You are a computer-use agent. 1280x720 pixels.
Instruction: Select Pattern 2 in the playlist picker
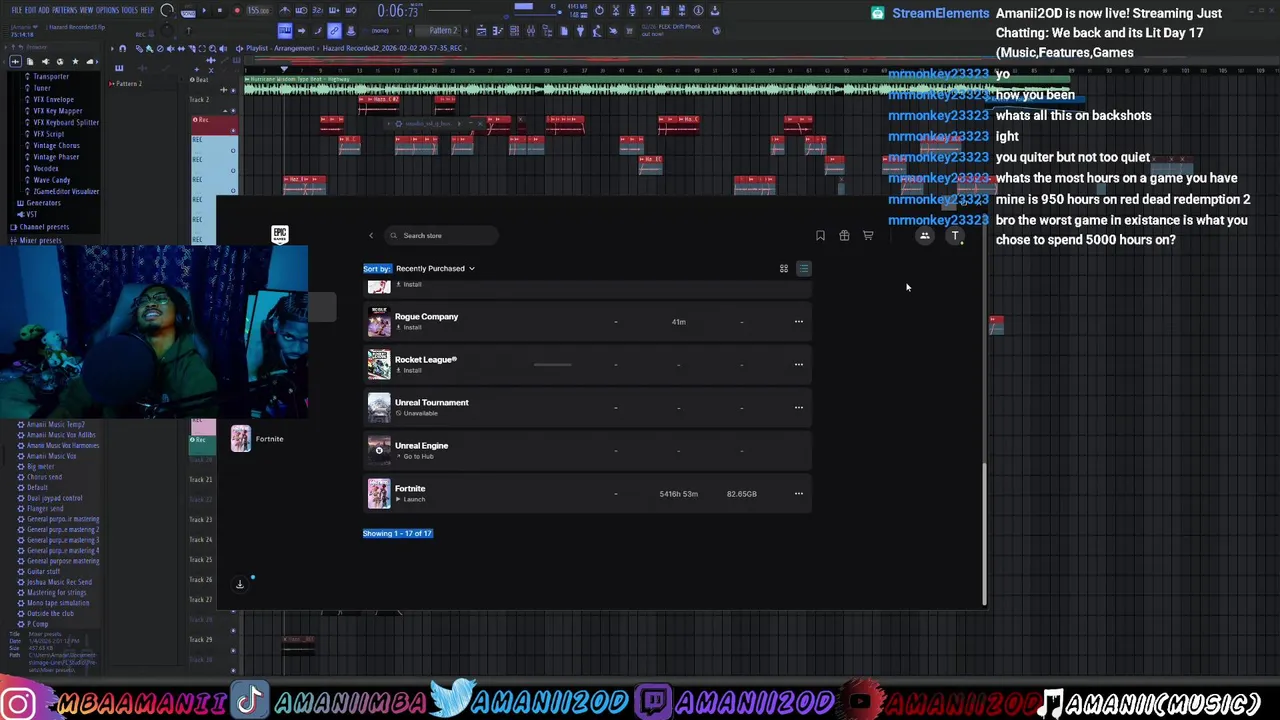[x=129, y=84]
